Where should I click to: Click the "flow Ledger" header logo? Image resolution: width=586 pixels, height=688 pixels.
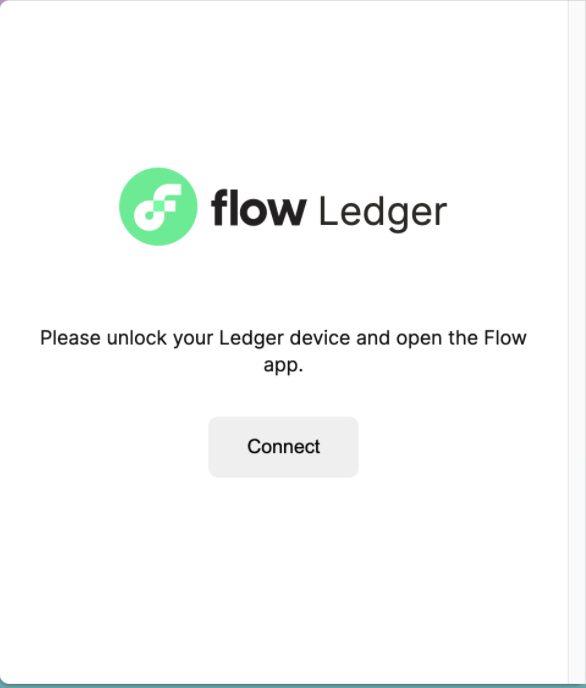coord(283,207)
